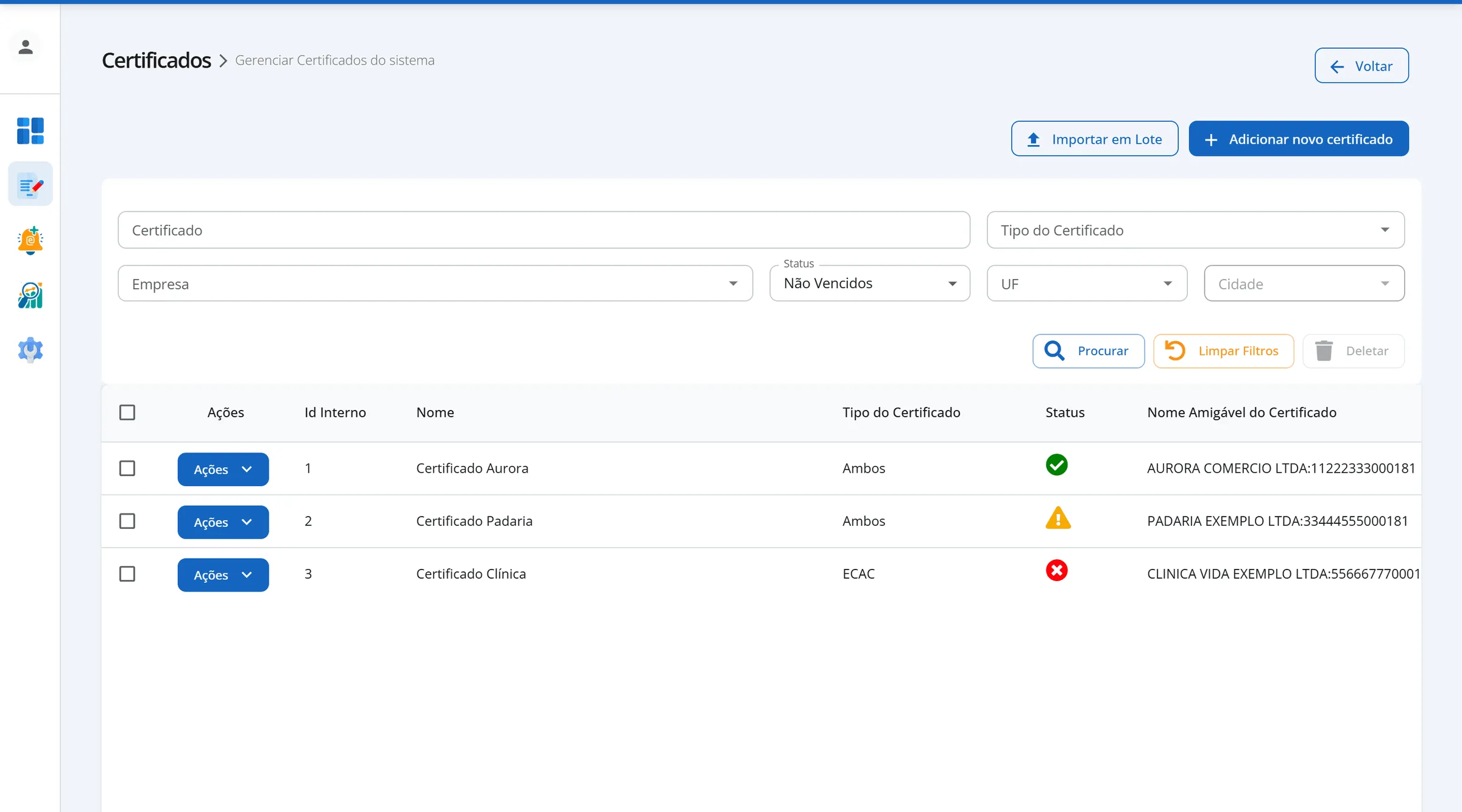Viewport: 1462px width, 812px height.
Task: Open the Cidade dropdown
Action: click(x=1304, y=283)
